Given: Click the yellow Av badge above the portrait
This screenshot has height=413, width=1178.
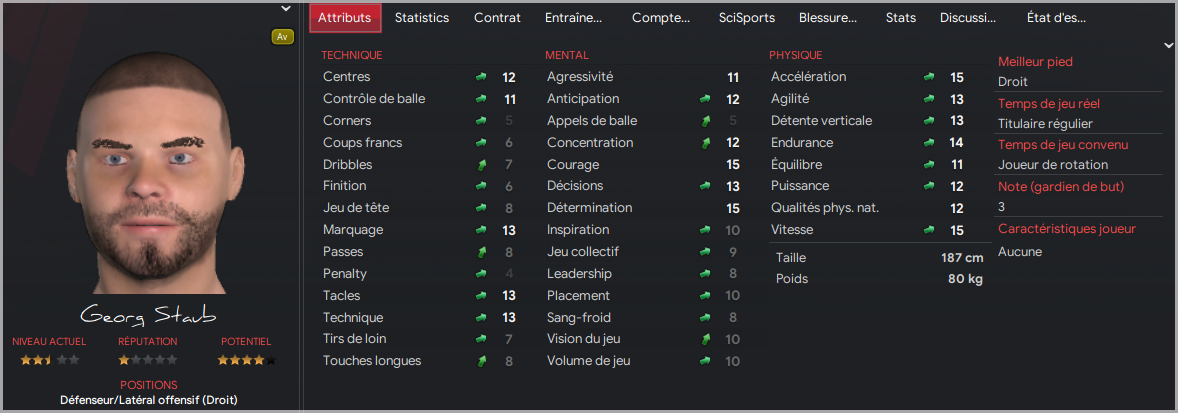Looking at the screenshot, I should [282, 36].
